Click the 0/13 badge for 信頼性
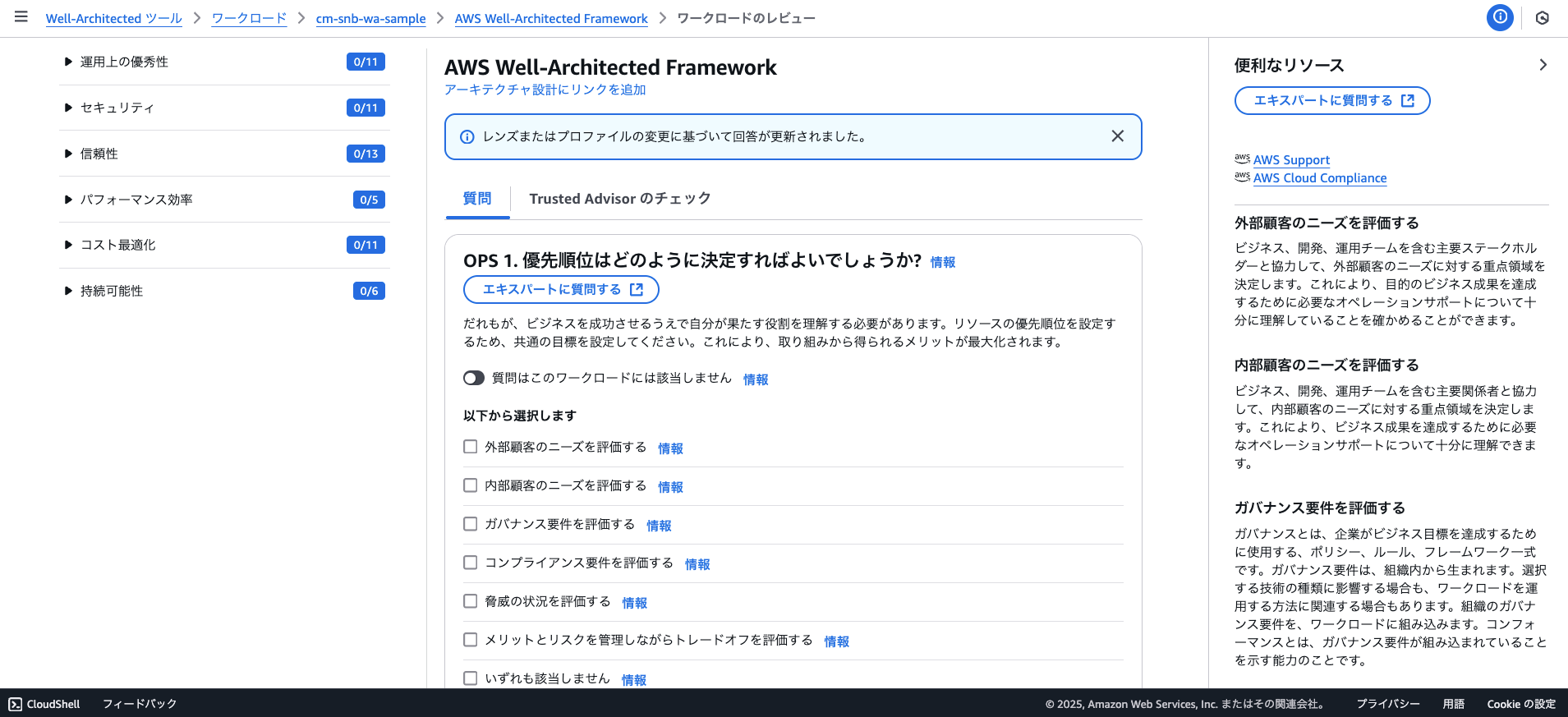1568x717 pixels. click(x=366, y=154)
